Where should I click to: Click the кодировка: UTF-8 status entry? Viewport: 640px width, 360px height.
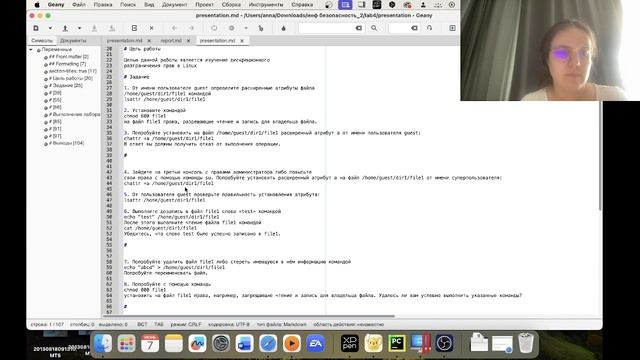[229, 324]
